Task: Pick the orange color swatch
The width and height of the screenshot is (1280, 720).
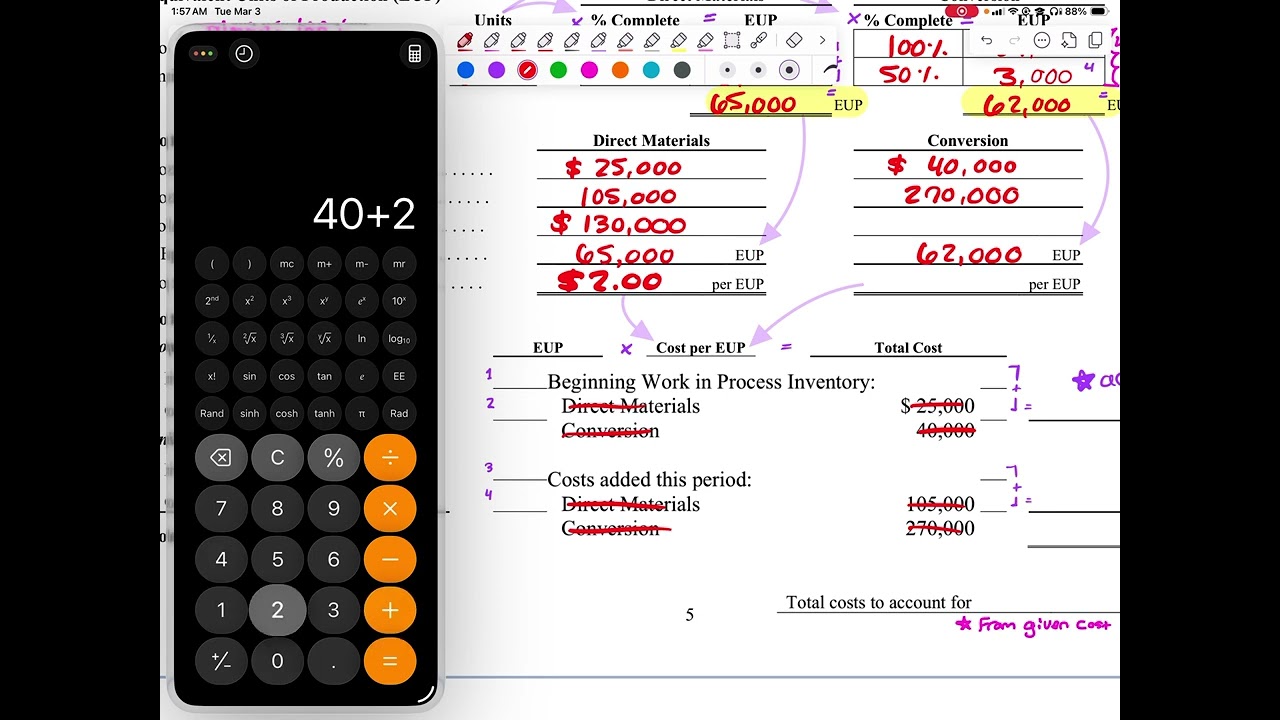Action: pos(620,70)
